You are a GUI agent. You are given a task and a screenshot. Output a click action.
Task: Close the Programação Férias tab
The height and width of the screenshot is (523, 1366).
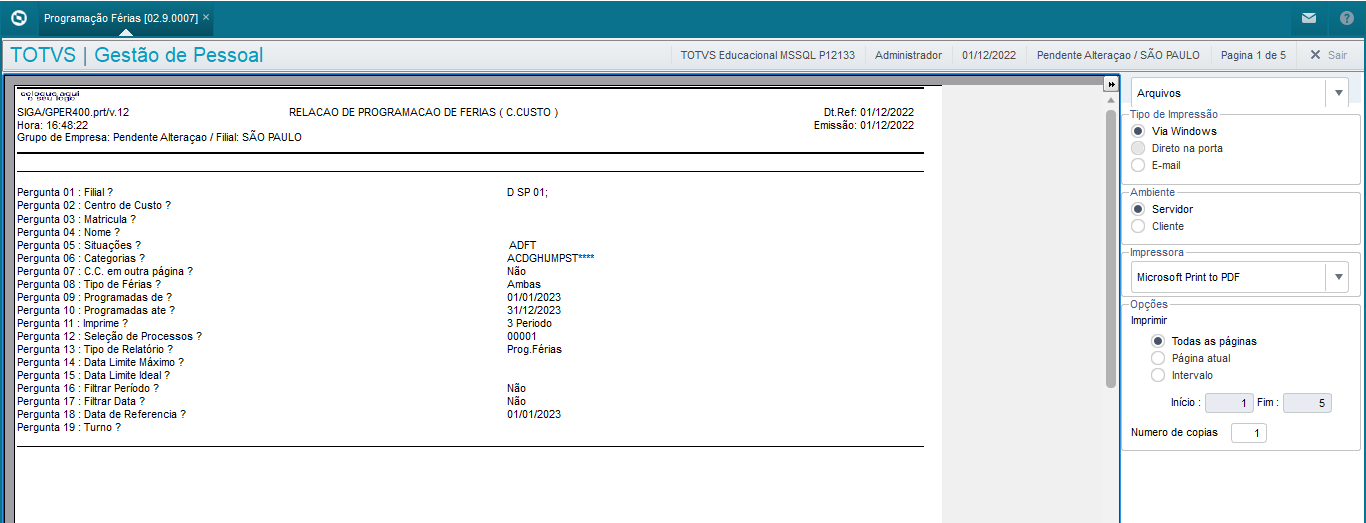[206, 17]
